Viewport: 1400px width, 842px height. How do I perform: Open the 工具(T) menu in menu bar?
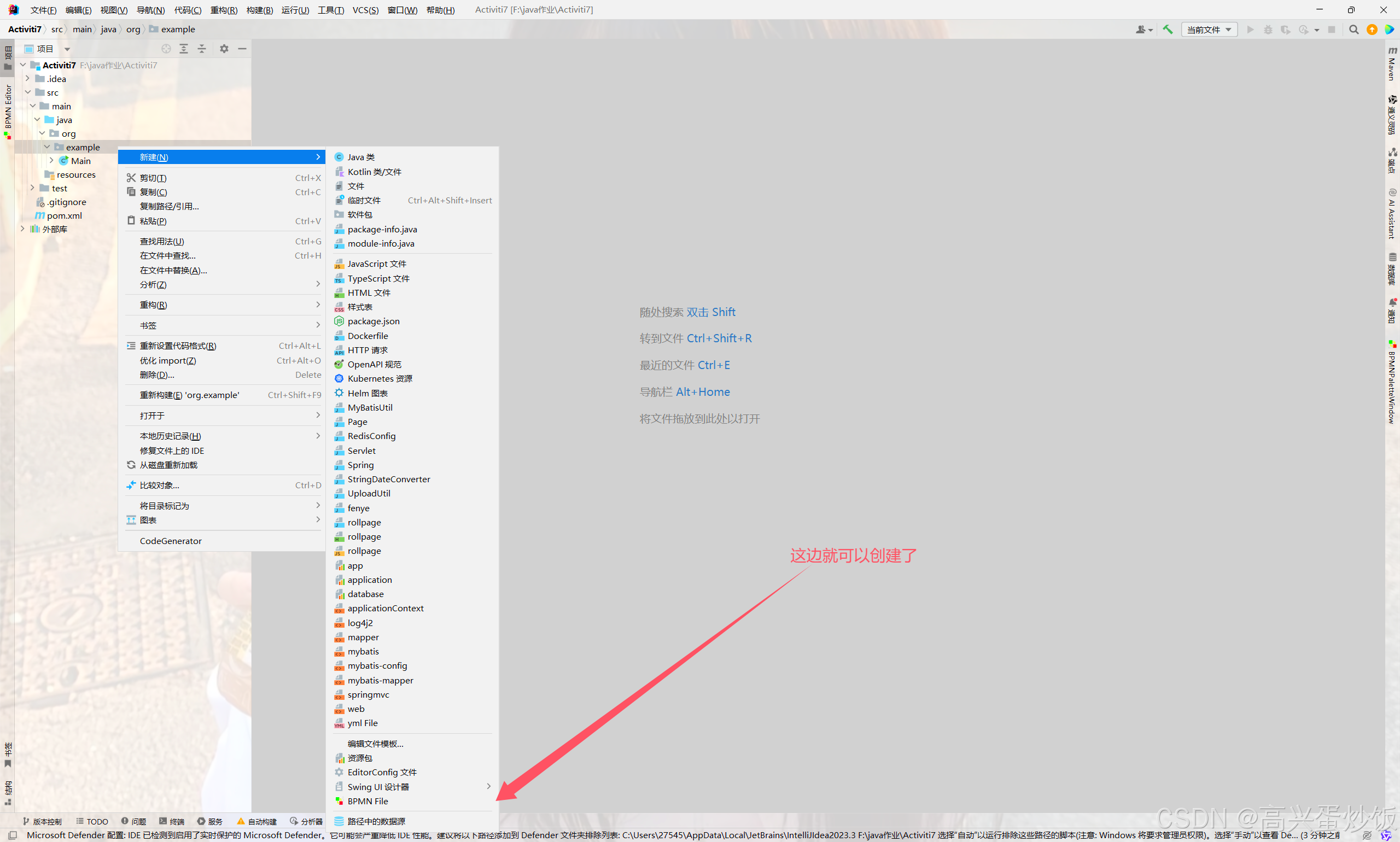tap(330, 10)
